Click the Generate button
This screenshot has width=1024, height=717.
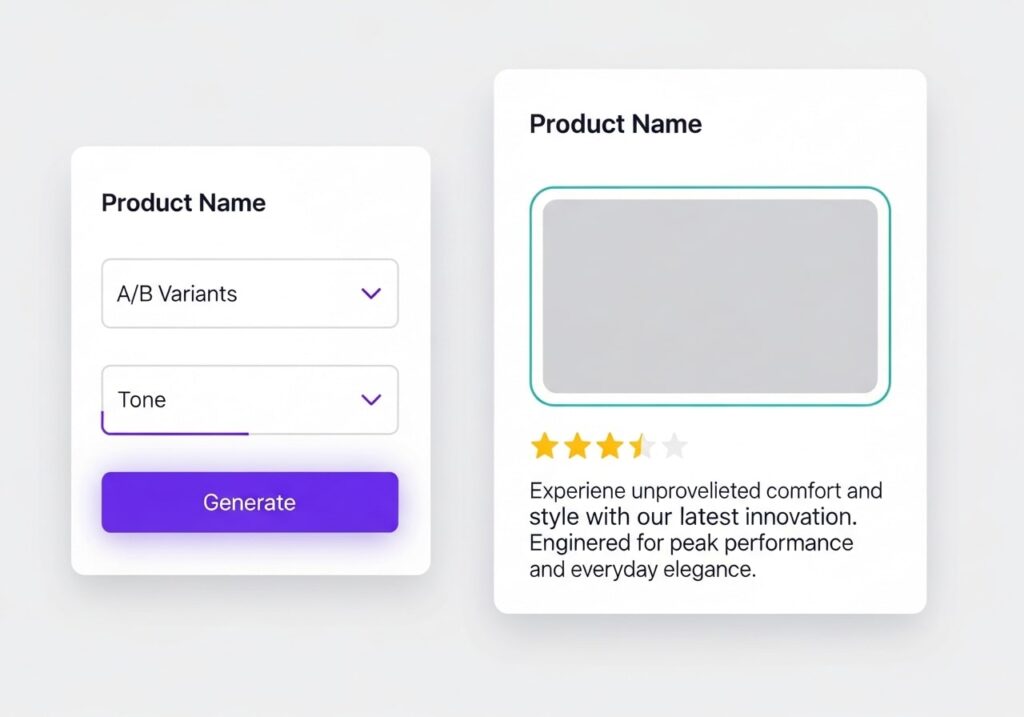coord(249,502)
